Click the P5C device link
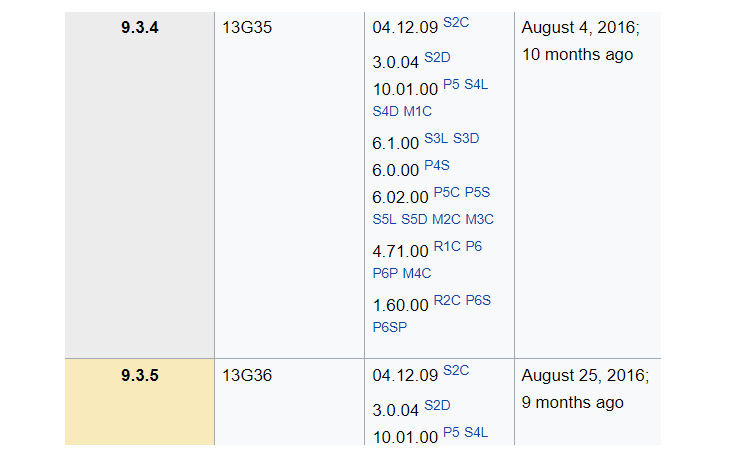The image size is (735, 462). coord(447,192)
